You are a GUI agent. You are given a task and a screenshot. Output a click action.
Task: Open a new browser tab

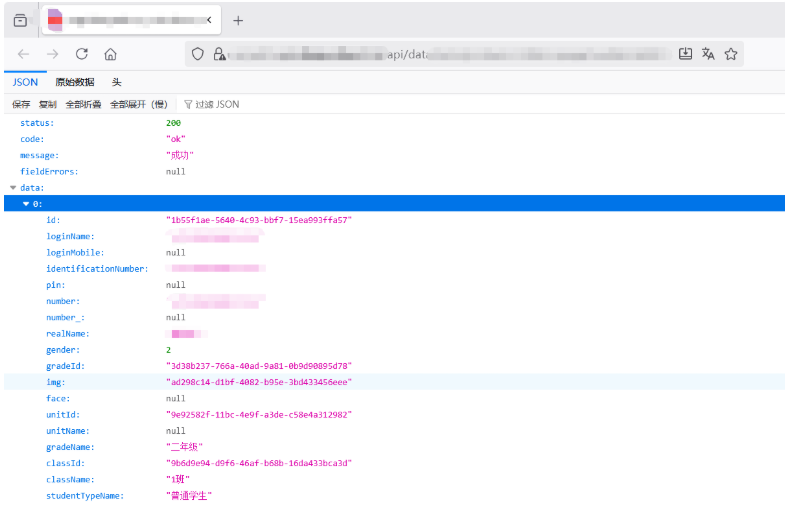coord(238,21)
